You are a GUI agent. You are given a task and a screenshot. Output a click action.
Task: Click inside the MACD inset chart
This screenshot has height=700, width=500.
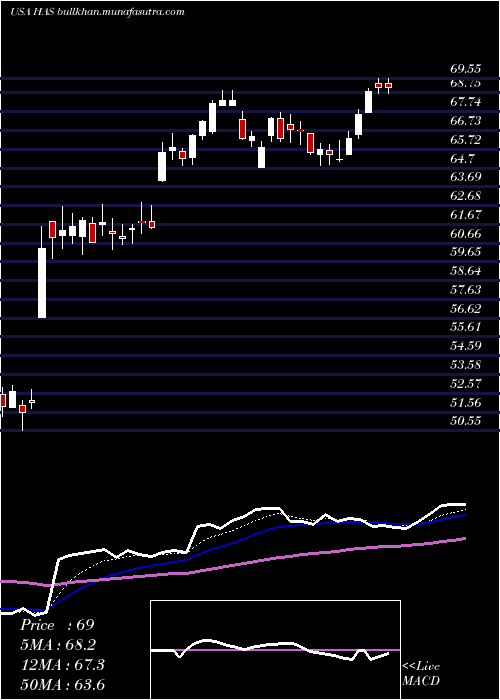point(275,650)
